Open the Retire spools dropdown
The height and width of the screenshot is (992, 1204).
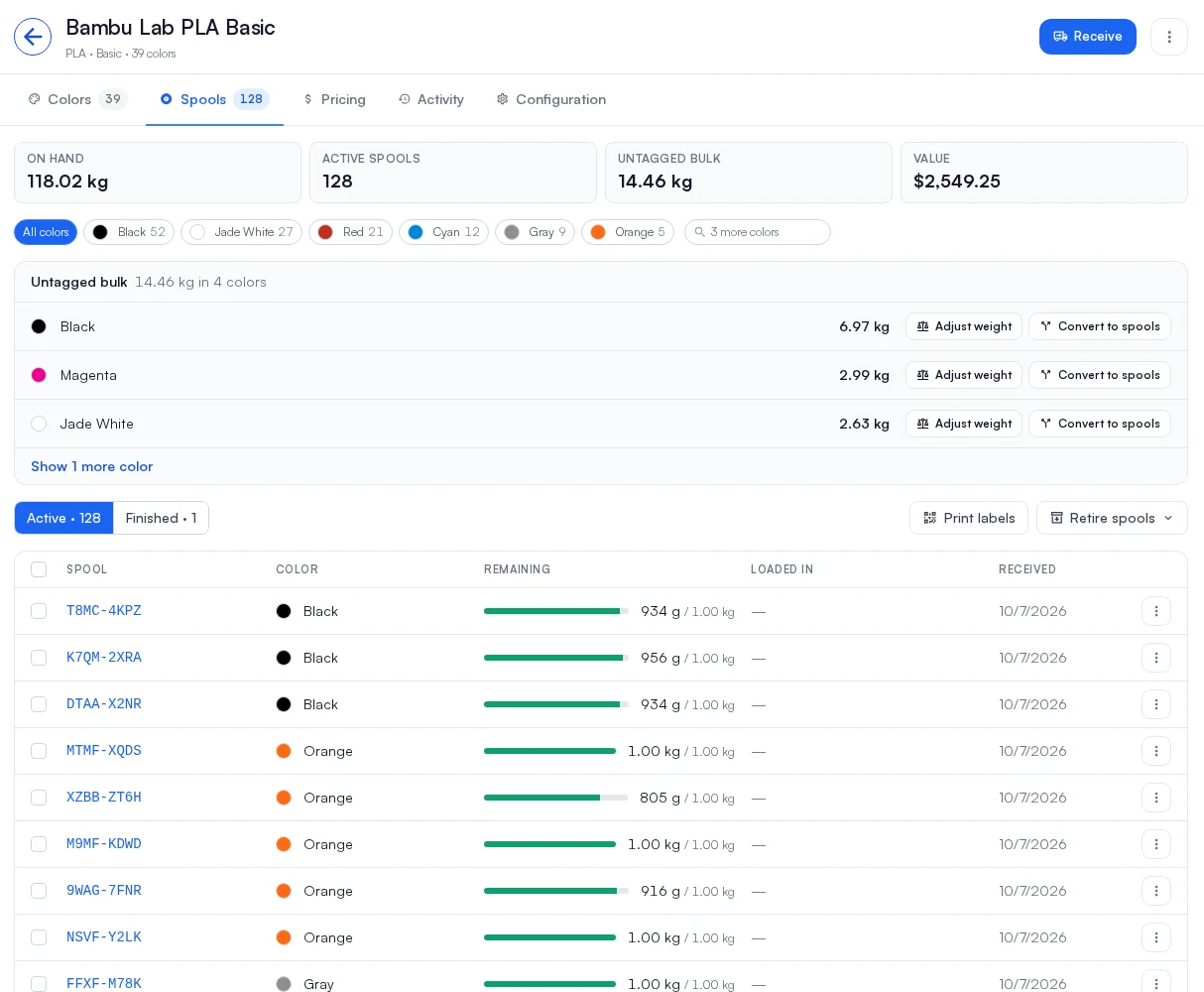[x=1112, y=518]
